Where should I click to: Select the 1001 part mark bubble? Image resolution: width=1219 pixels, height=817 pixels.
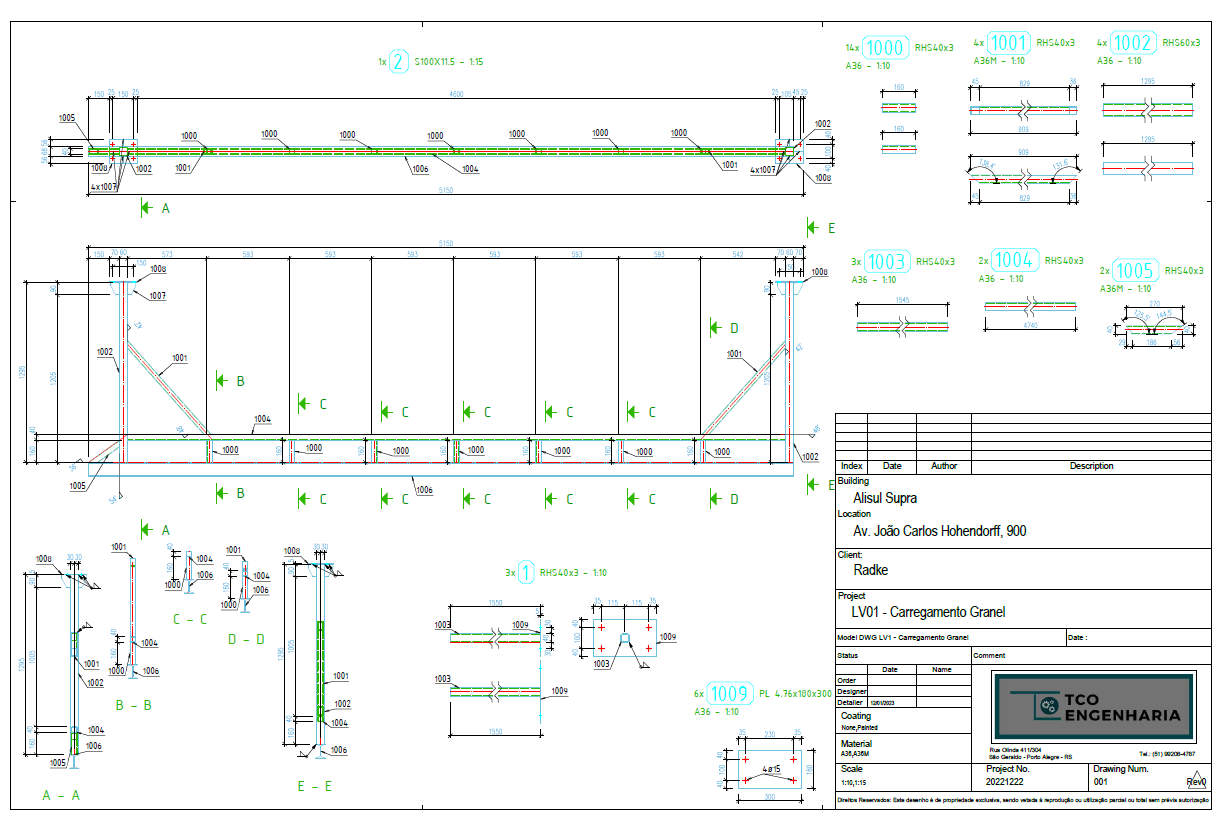(x=1010, y=43)
